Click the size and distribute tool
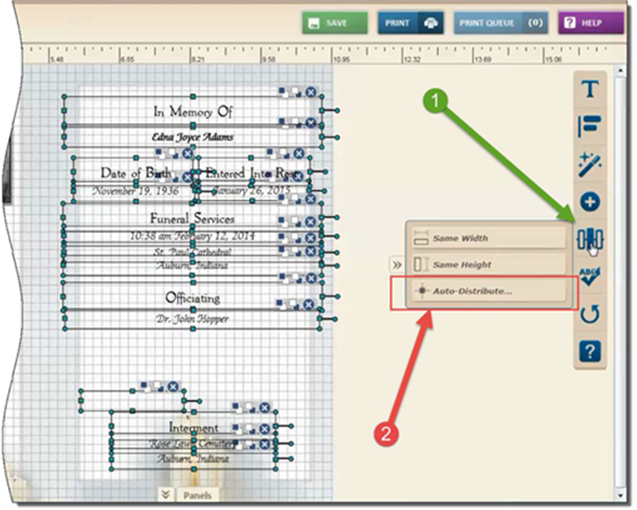The width and height of the screenshot is (637, 510). click(x=590, y=240)
